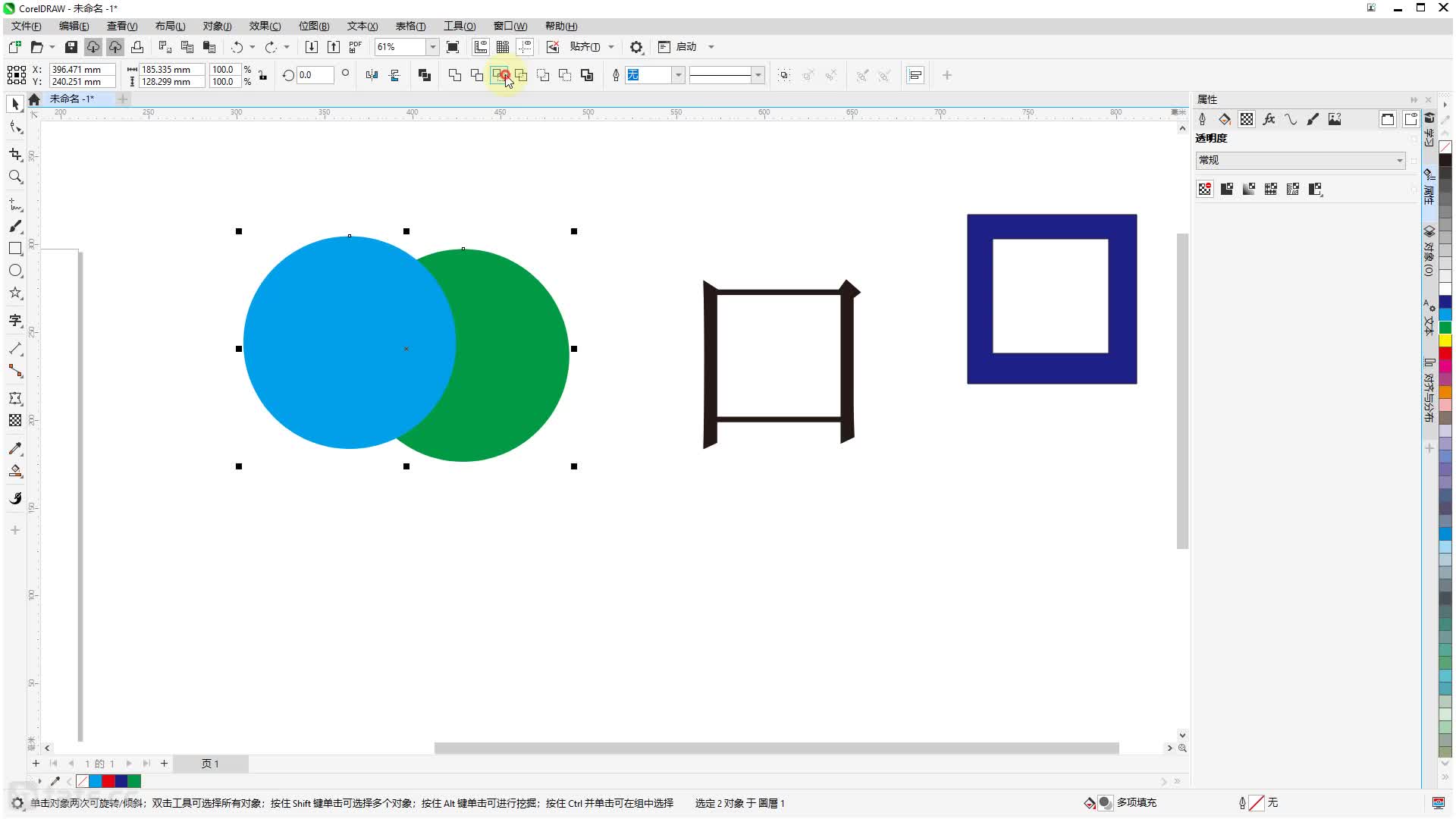1456x819 pixels.
Task: Open the 编辑(E) menu
Action: pyautogui.click(x=74, y=26)
